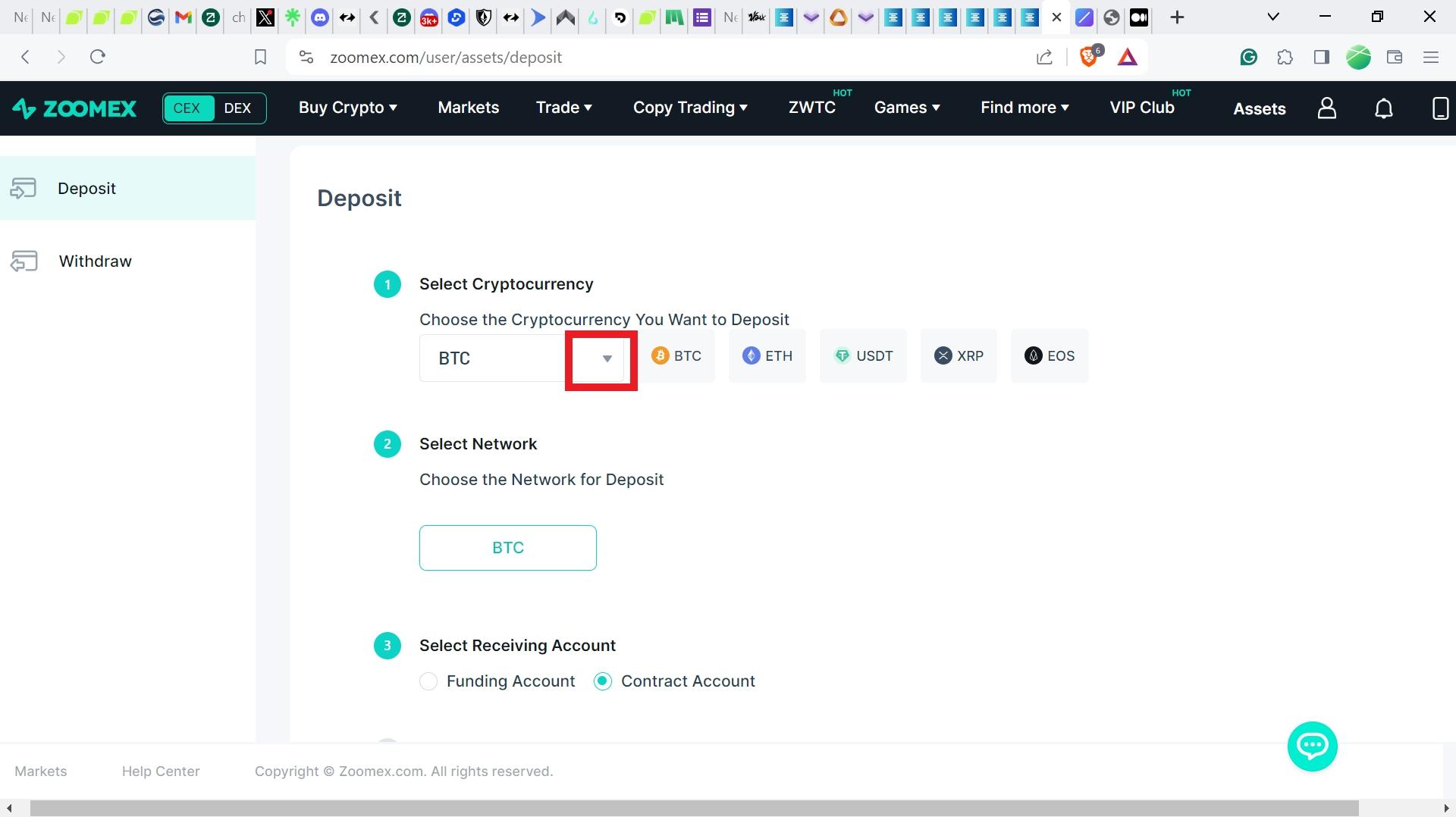Choose the BTC network button
This screenshot has width=1456, height=817.
(x=508, y=548)
